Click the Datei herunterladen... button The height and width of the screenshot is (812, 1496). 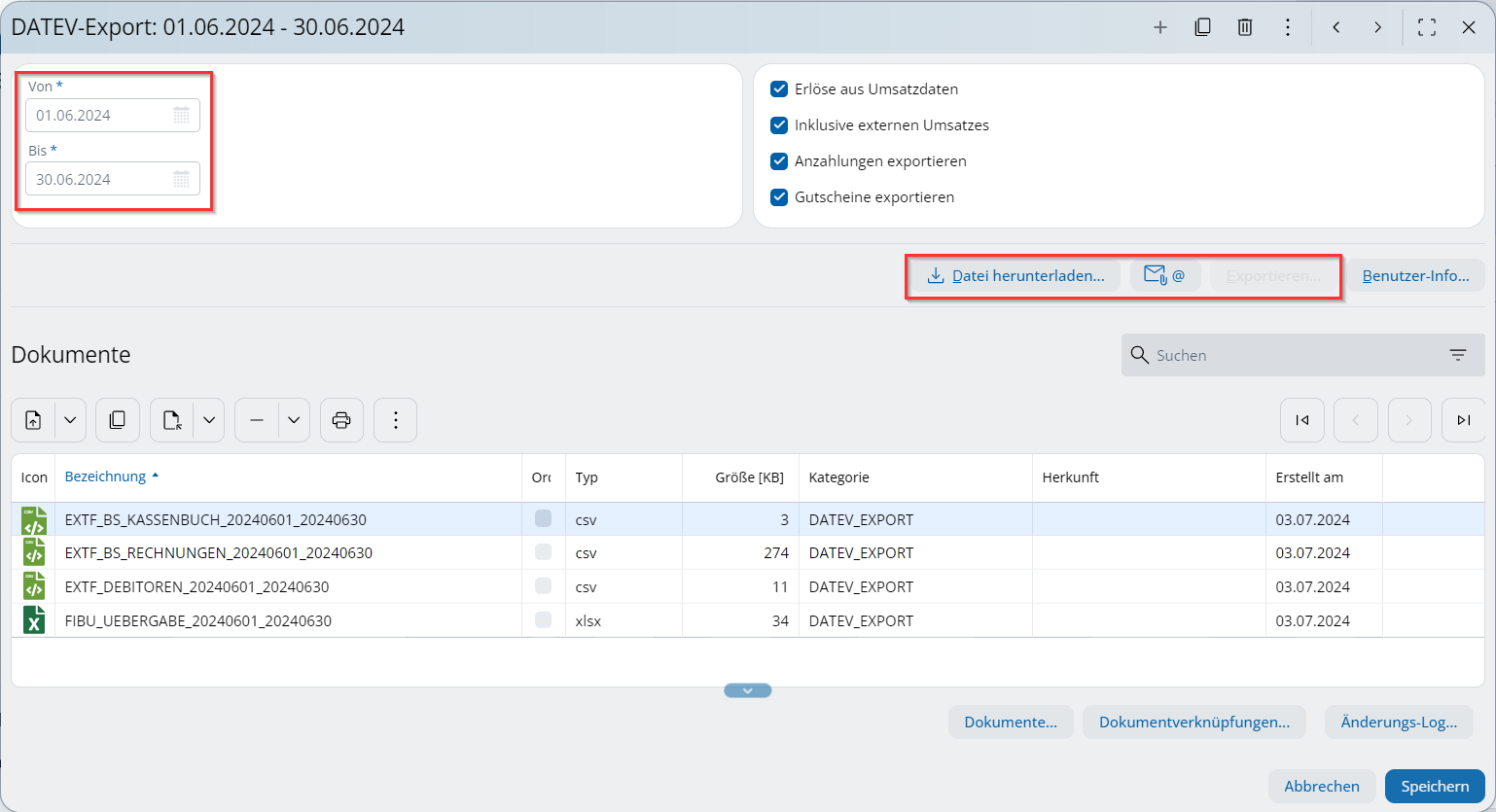point(1015,275)
